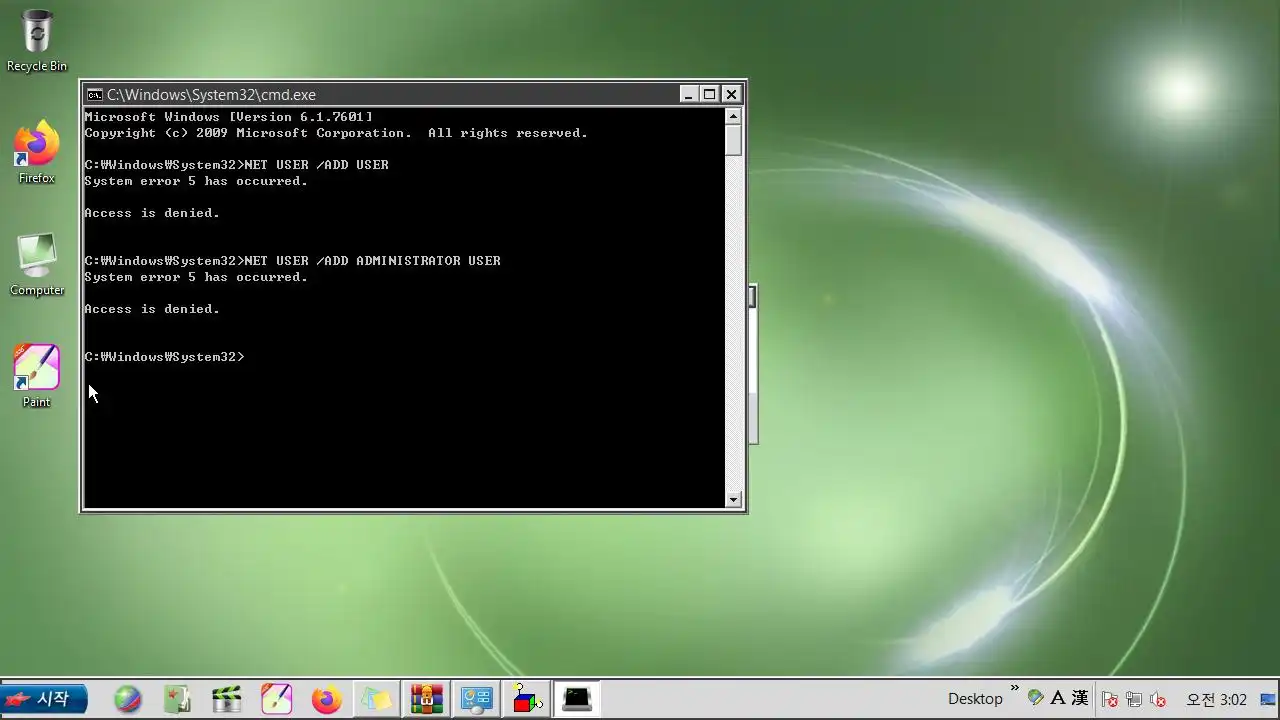This screenshot has height=720, width=1280.
Task: Click the 'Microsoft Windows [Version 6.1.7601]' line
Action: click(x=229, y=117)
